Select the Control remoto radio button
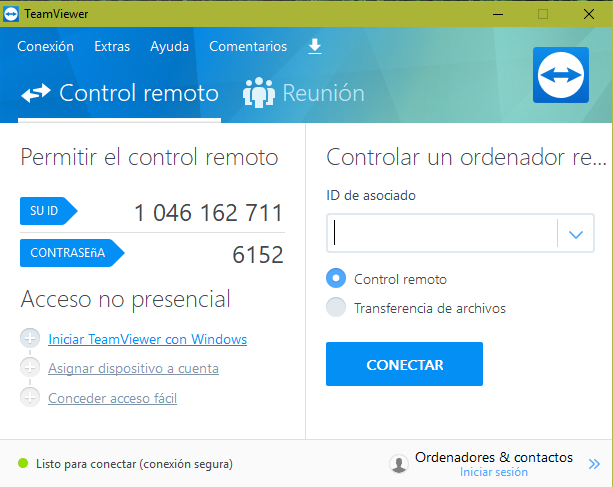613x487 pixels. point(336,278)
